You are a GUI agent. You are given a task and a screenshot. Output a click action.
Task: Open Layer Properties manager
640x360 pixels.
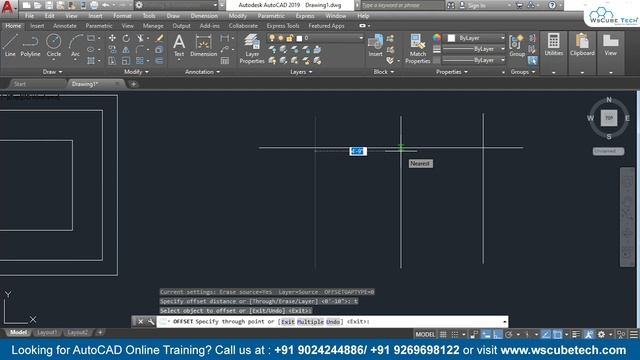(x=252, y=49)
